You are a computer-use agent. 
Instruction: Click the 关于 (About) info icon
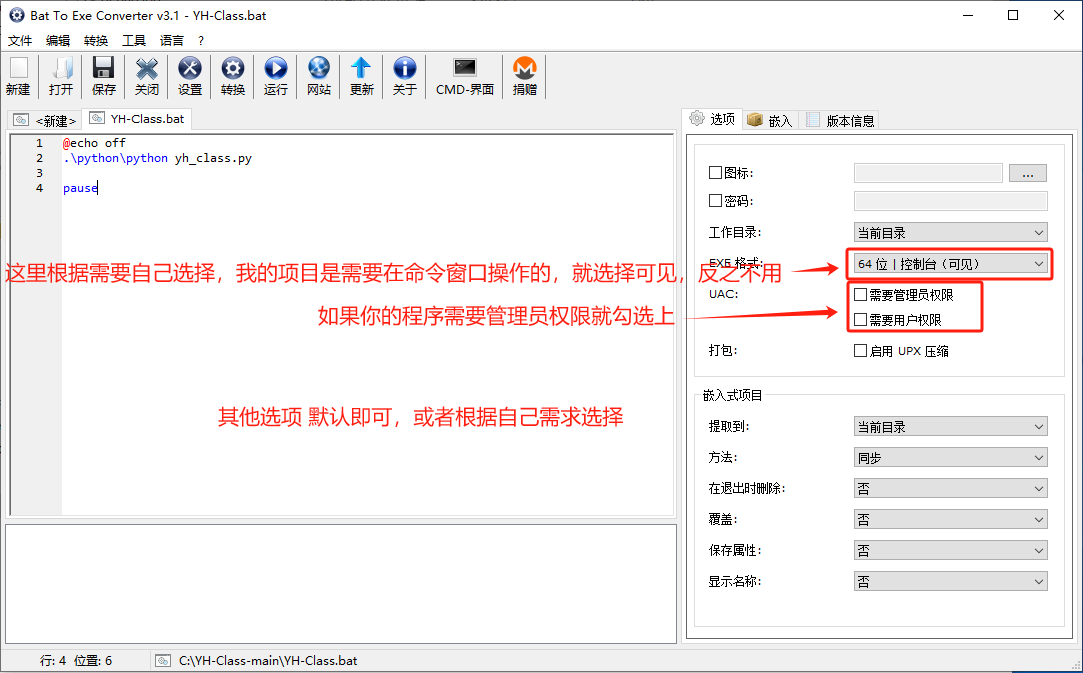(x=405, y=76)
